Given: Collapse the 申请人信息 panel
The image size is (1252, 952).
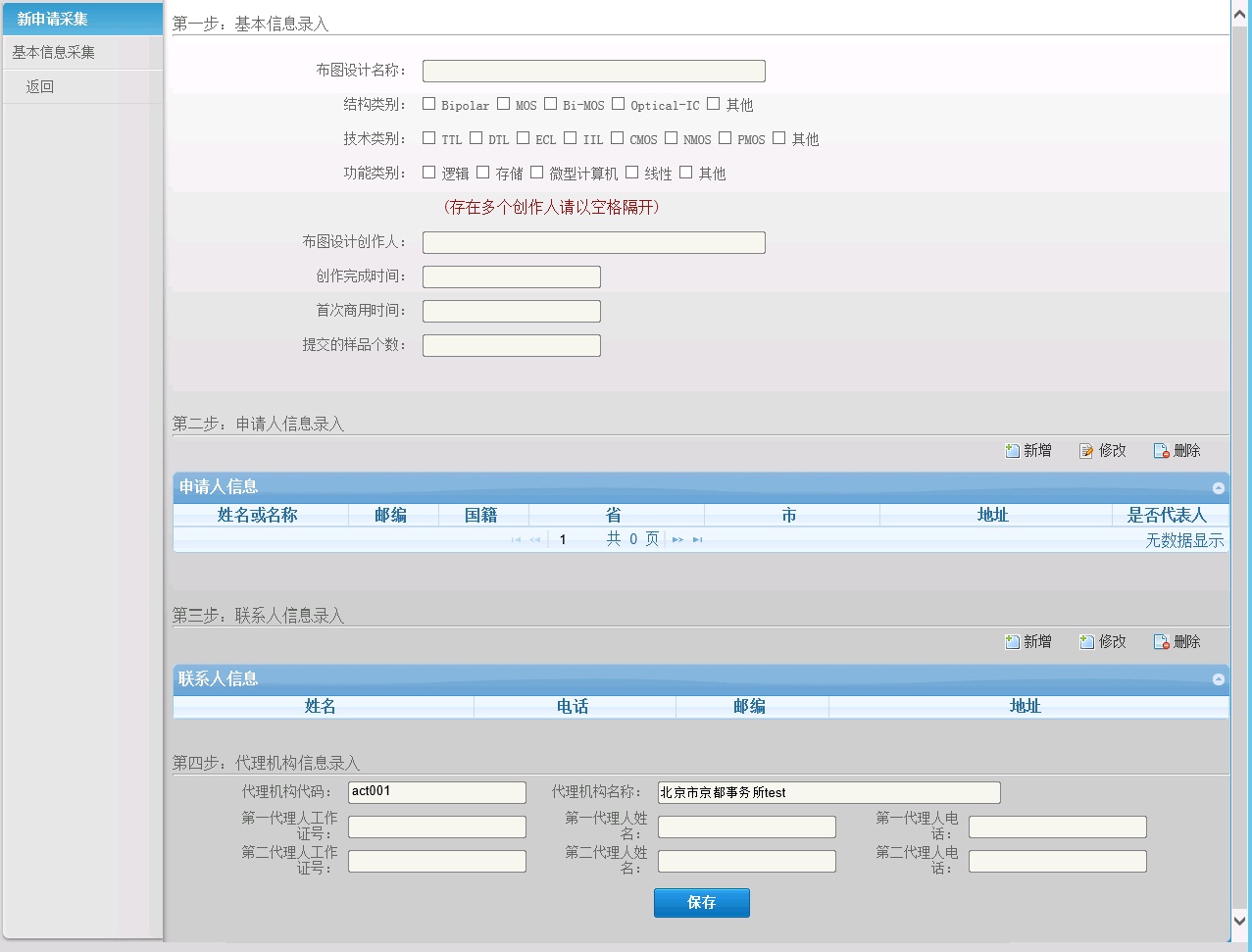Looking at the screenshot, I should [1218, 488].
